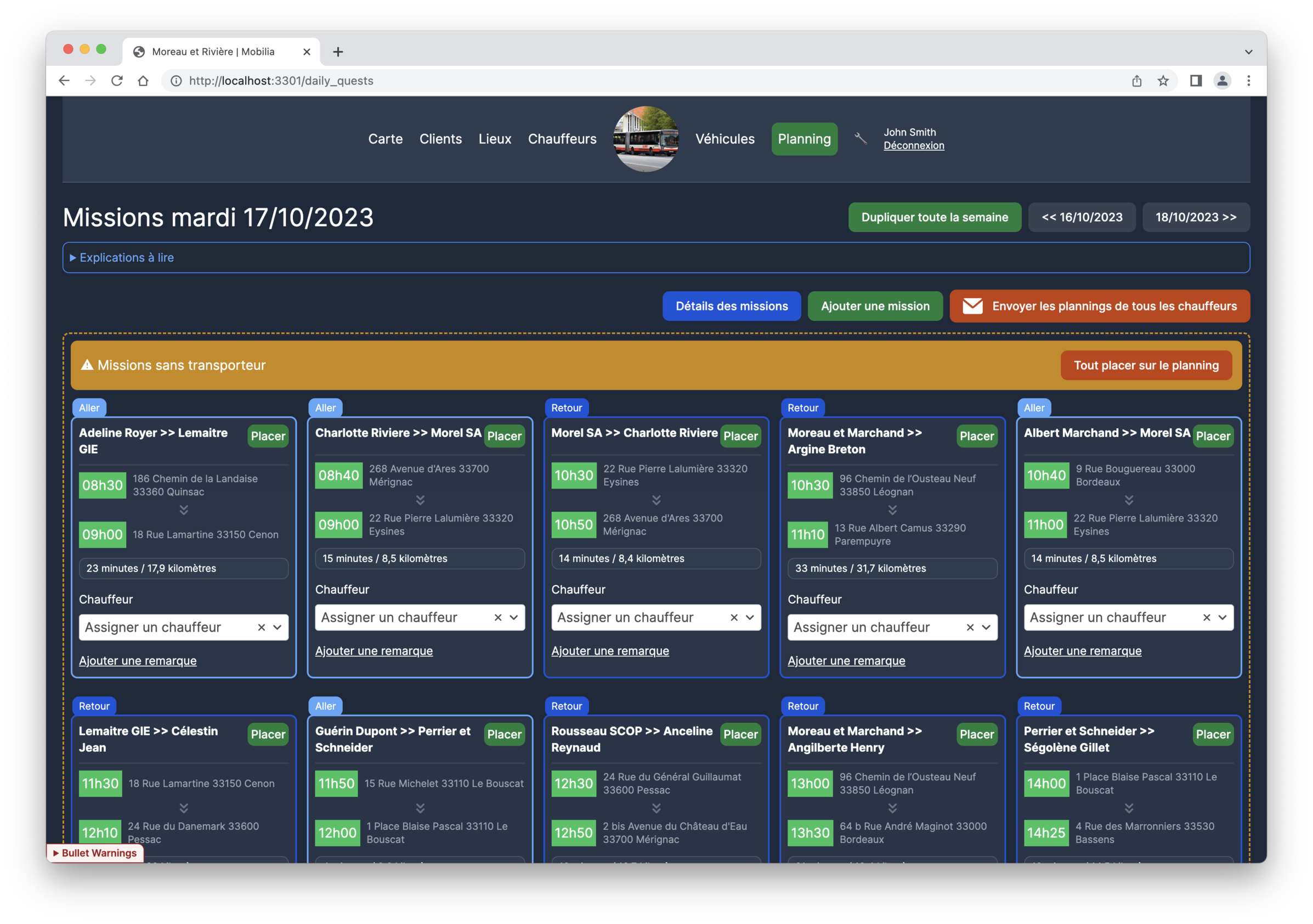
Task: Open chauffeur dropdown for Adeline Royer mission
Action: [278, 627]
